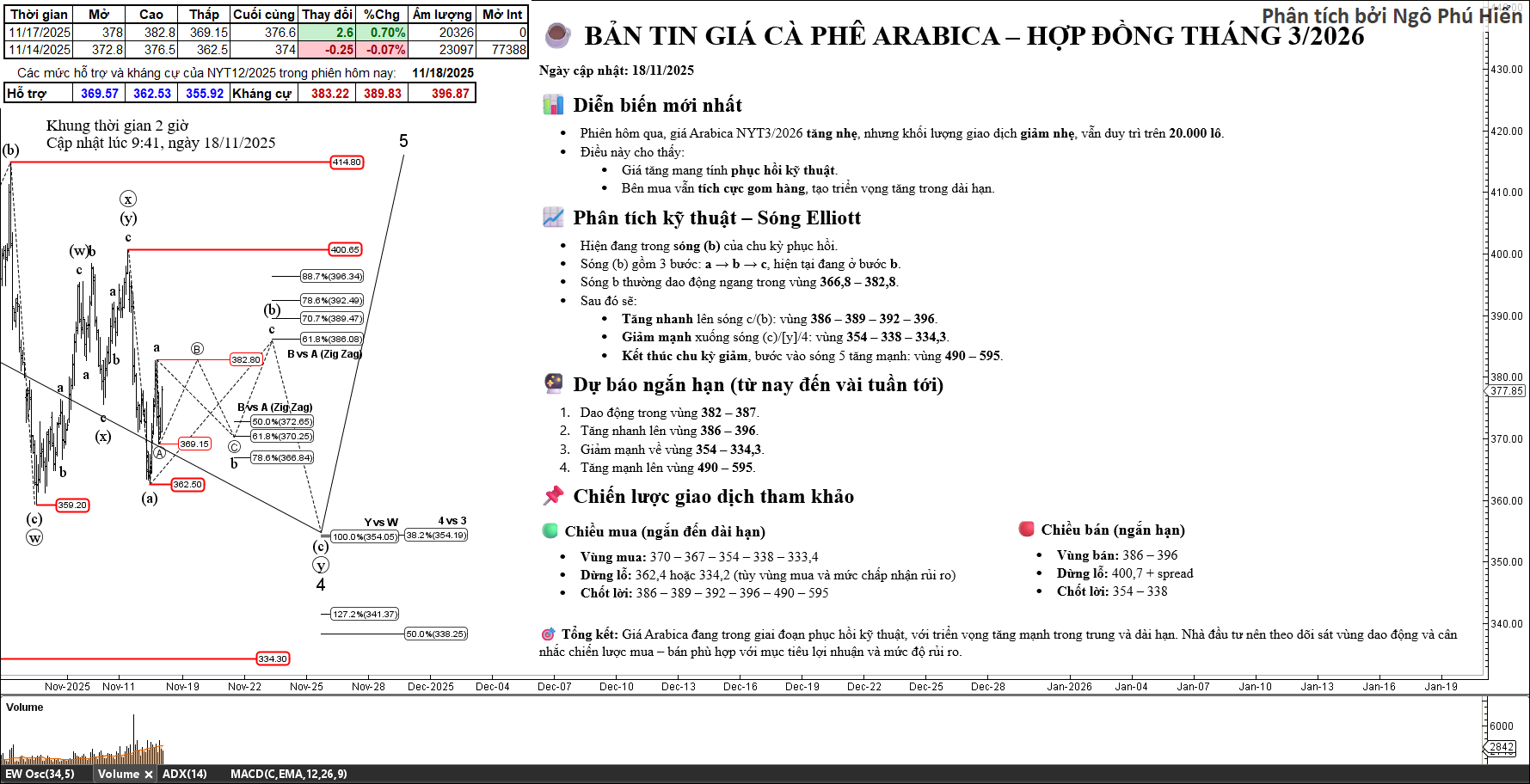The width and height of the screenshot is (1530, 784).
Task: Open the ADX(14) indicator tab
Action: coord(185,775)
